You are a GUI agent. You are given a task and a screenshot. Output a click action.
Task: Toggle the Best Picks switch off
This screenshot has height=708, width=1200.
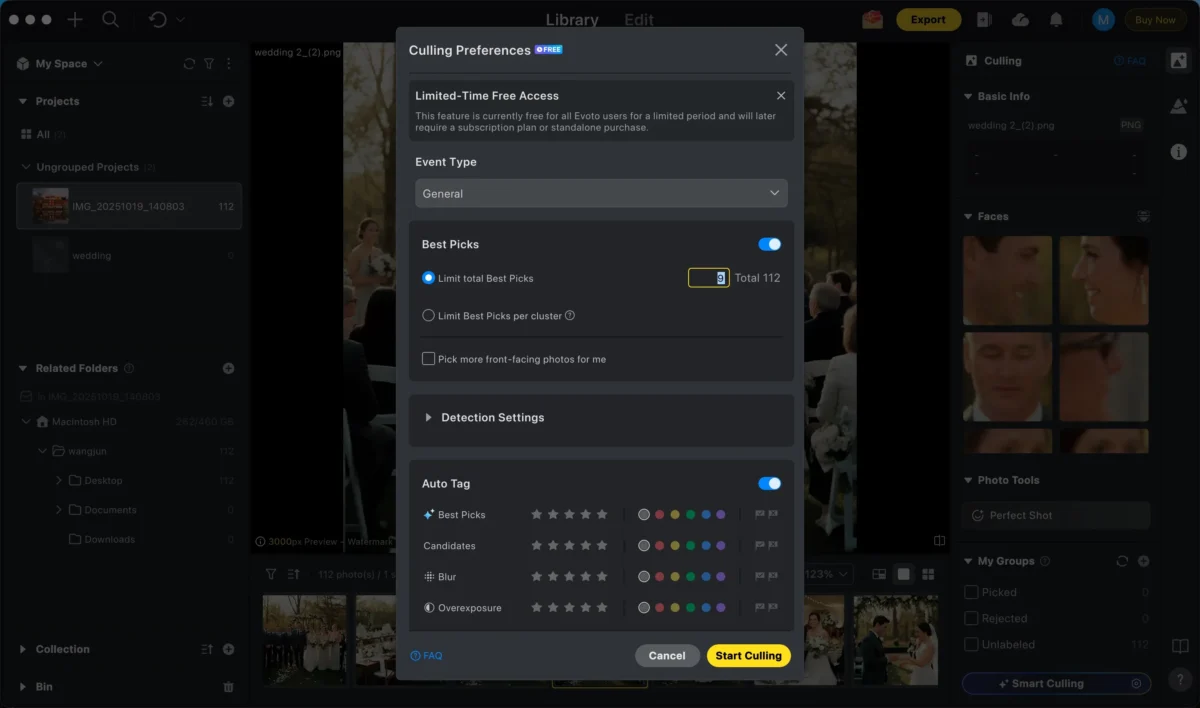pyautogui.click(x=769, y=244)
